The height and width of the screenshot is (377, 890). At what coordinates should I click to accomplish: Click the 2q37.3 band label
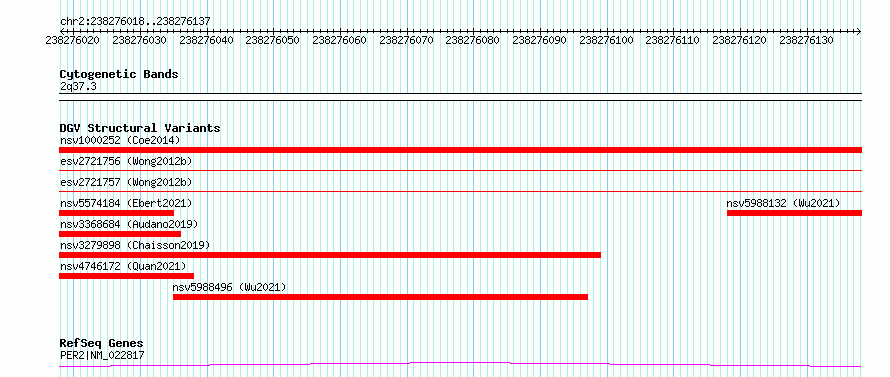(78, 86)
